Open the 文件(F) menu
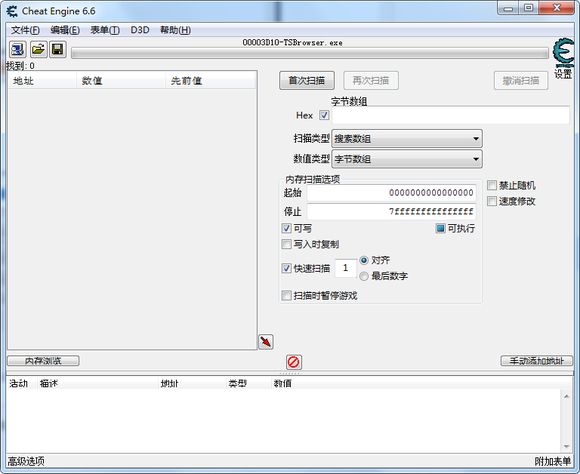Screen dimensions: 580x474 click(x=25, y=30)
